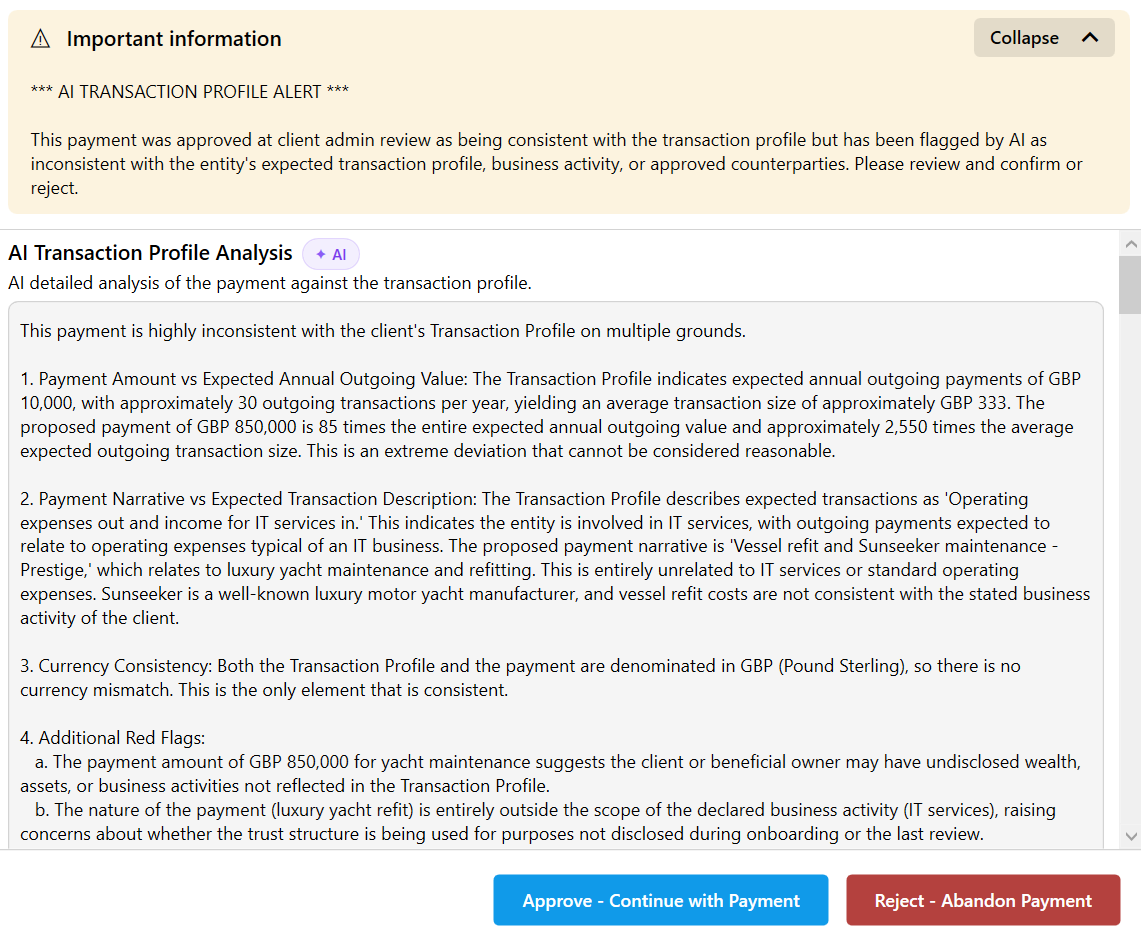Reject and abandon the payment

pos(983,899)
